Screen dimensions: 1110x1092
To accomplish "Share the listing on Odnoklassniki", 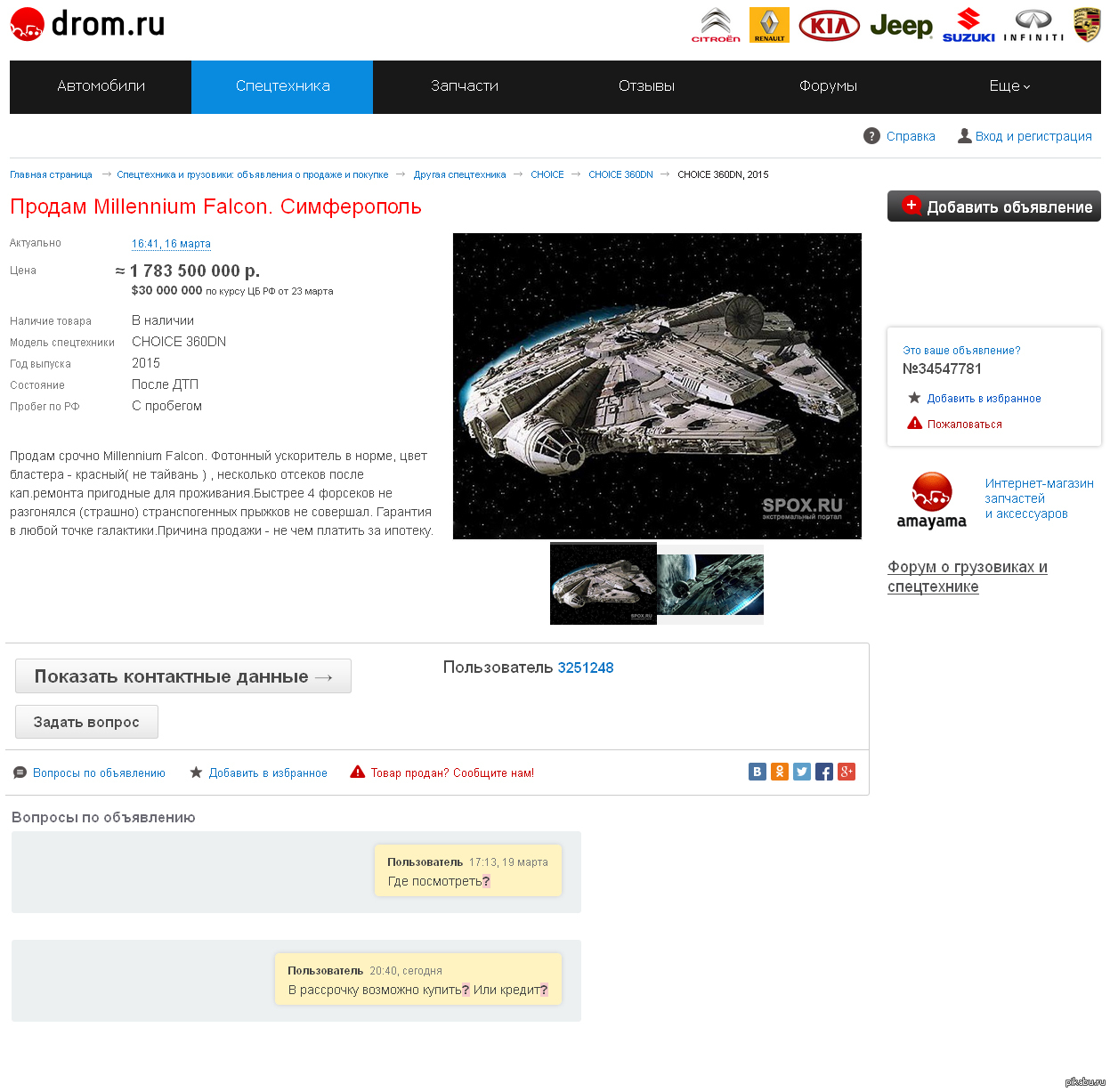I will pos(780,772).
